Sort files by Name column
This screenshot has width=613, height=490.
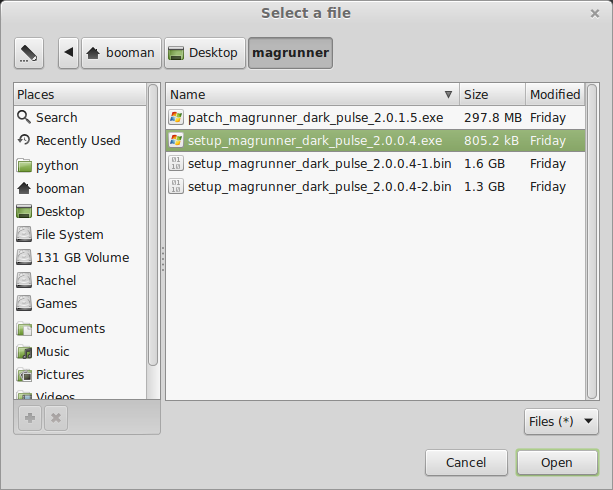pos(313,95)
